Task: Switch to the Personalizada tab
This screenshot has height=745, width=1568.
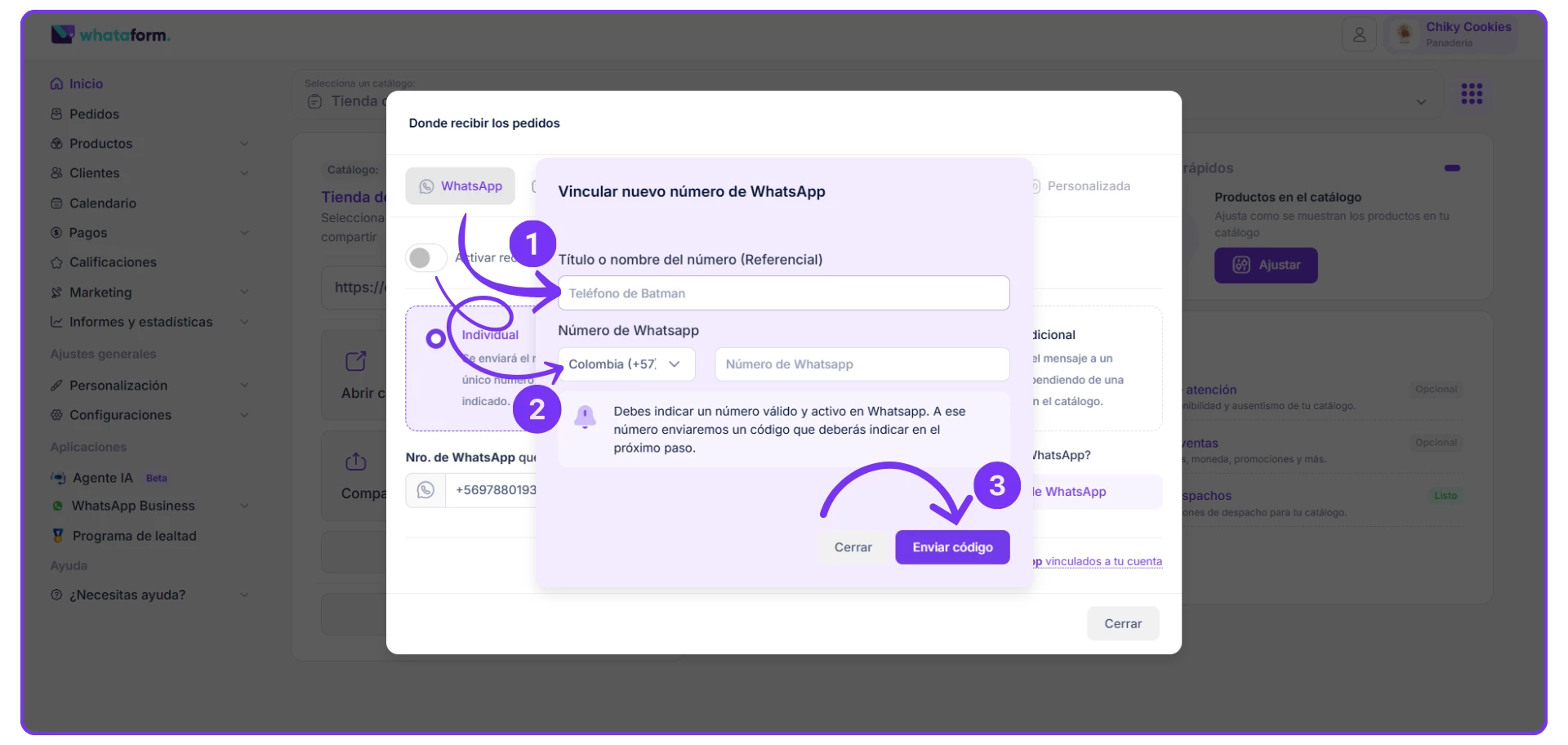Action: click(x=1088, y=186)
